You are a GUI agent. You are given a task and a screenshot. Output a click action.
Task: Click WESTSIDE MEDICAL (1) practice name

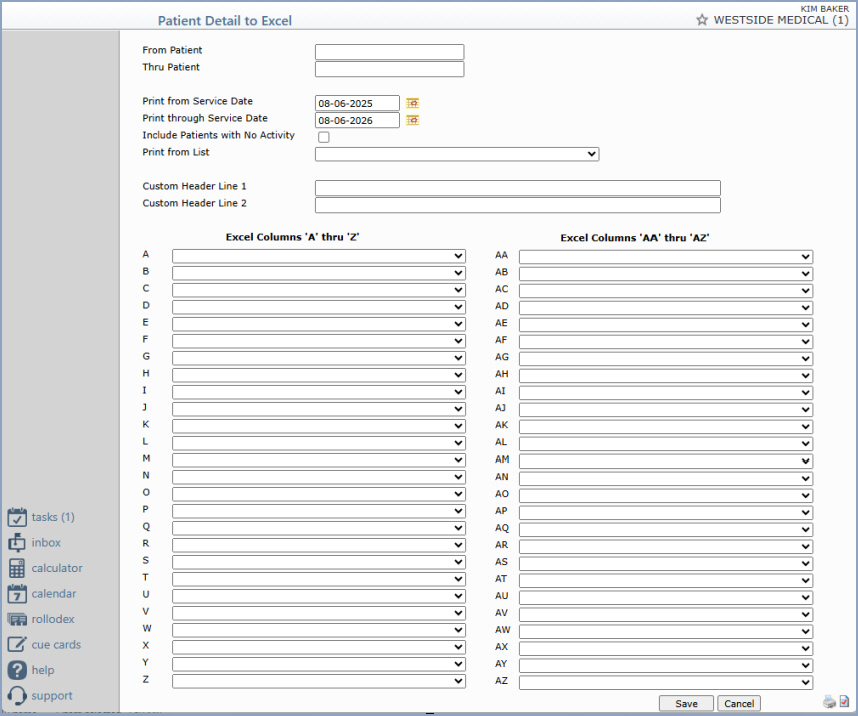coord(781,20)
